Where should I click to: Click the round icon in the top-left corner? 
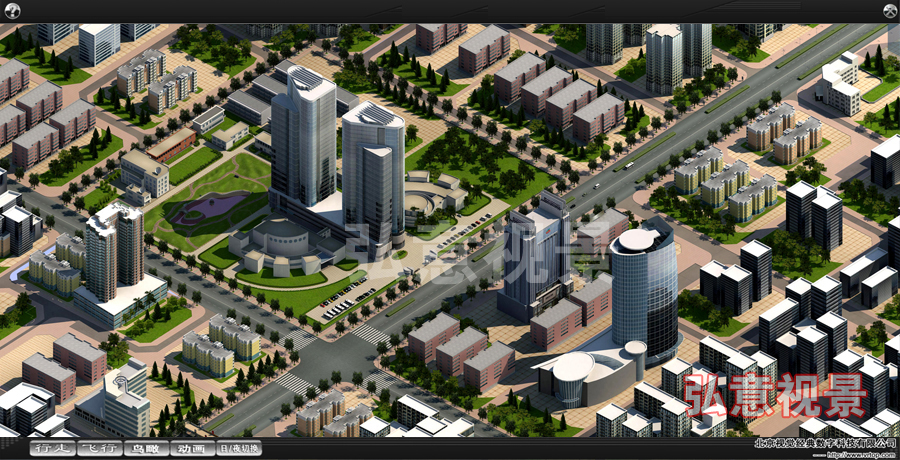pos(12,11)
